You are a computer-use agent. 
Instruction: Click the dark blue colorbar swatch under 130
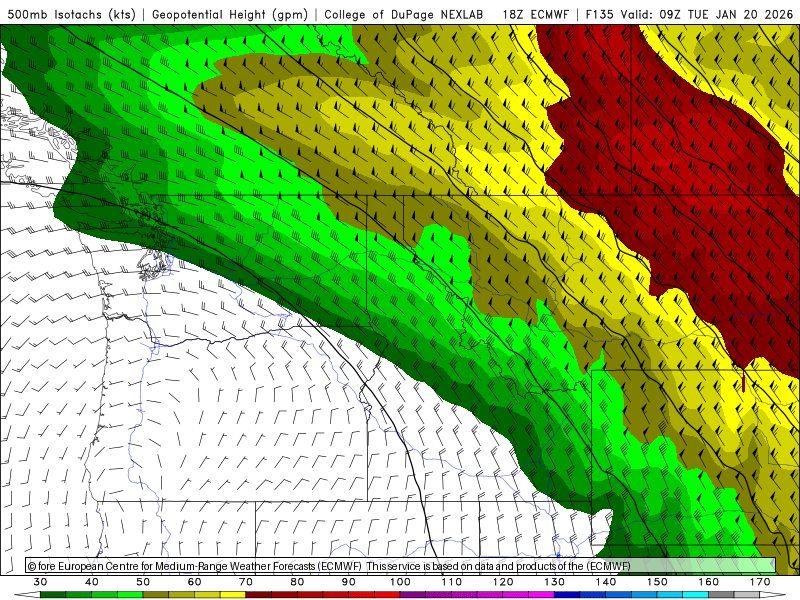[x=567, y=595]
